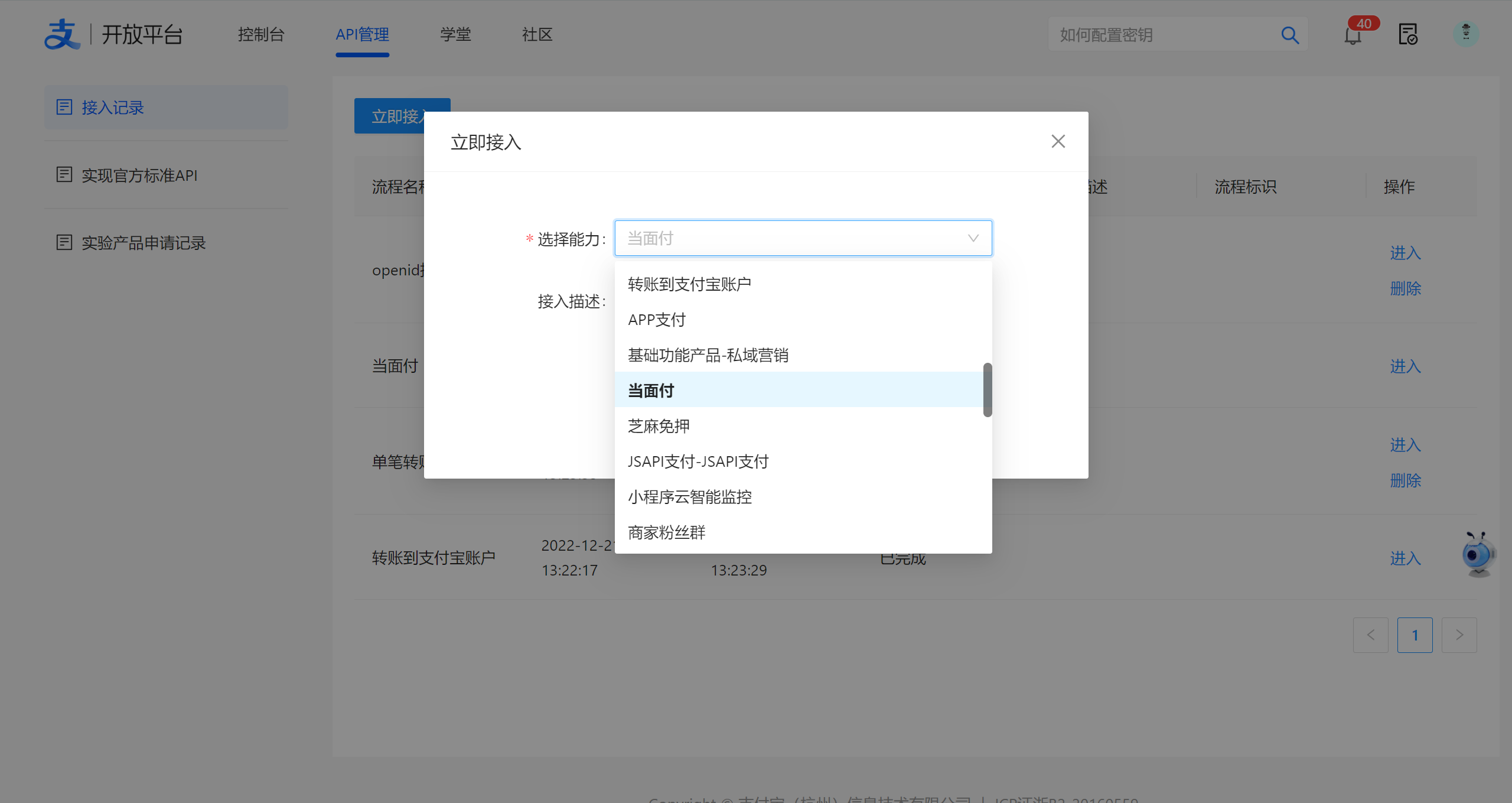Select highlighted 当面付 option
This screenshot has height=803, width=1512.
[799, 390]
